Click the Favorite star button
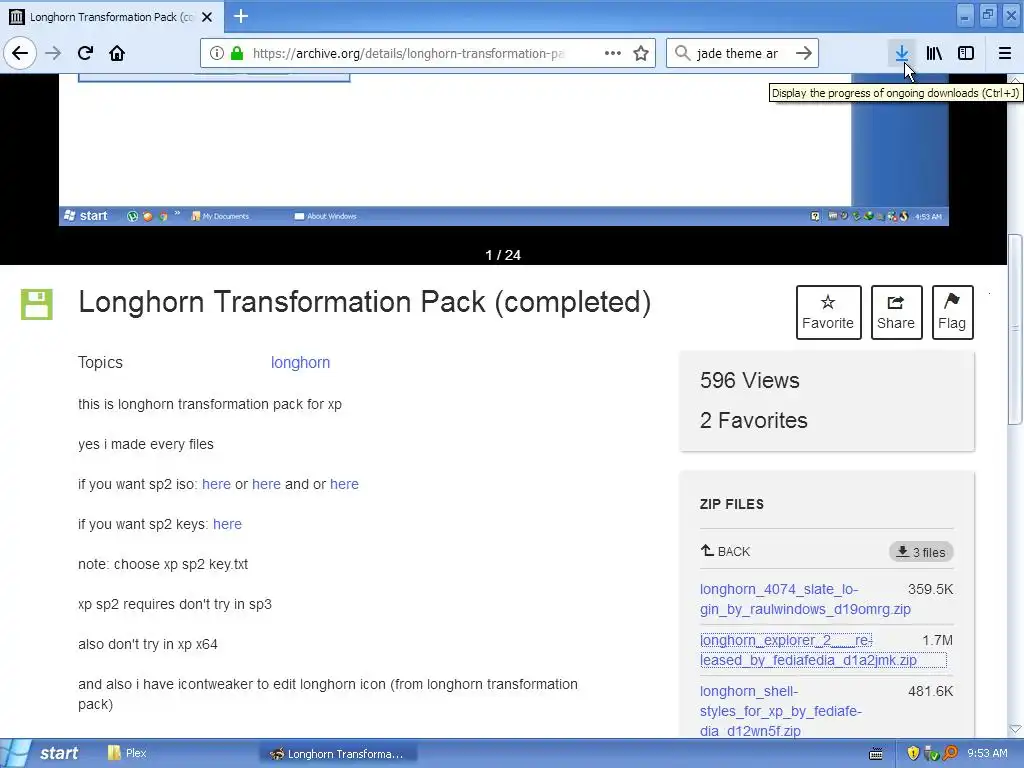 (828, 312)
